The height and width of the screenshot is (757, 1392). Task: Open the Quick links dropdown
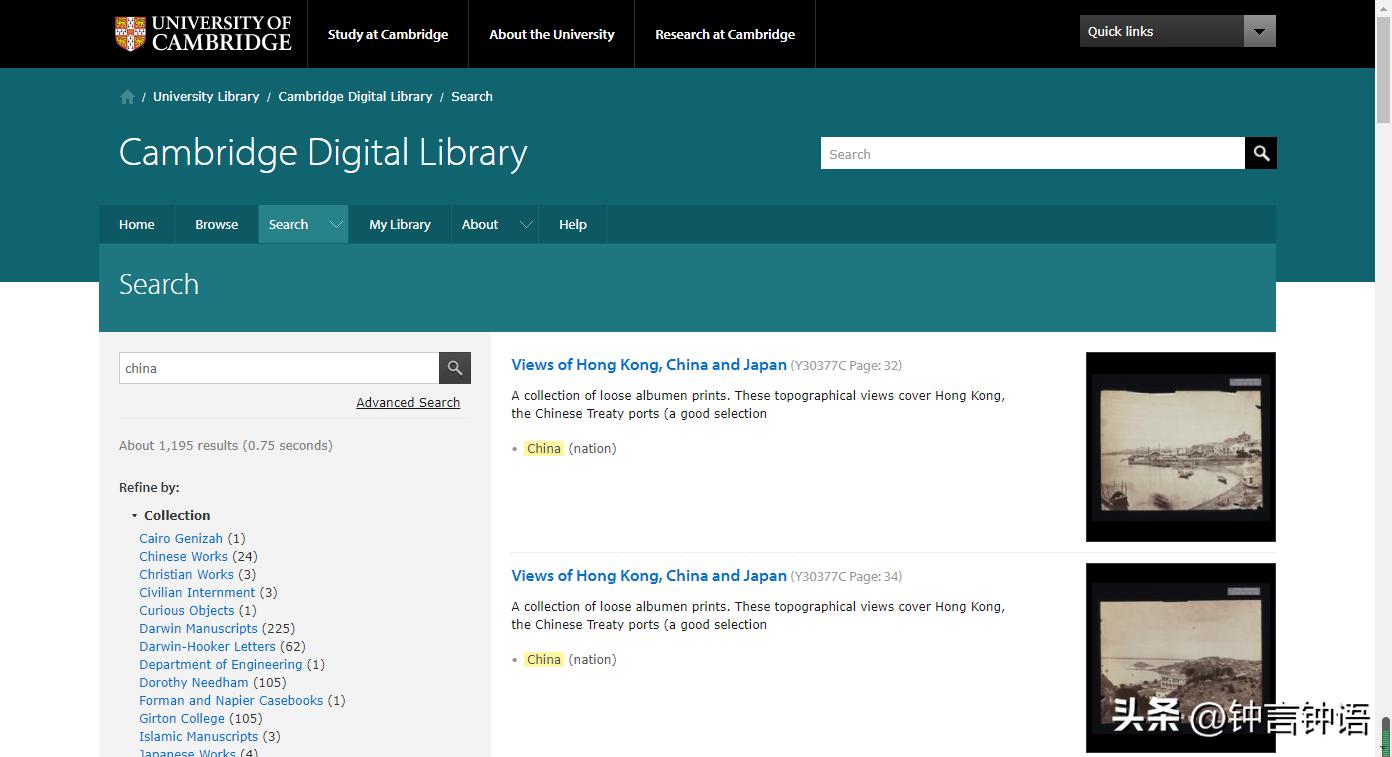point(1259,31)
